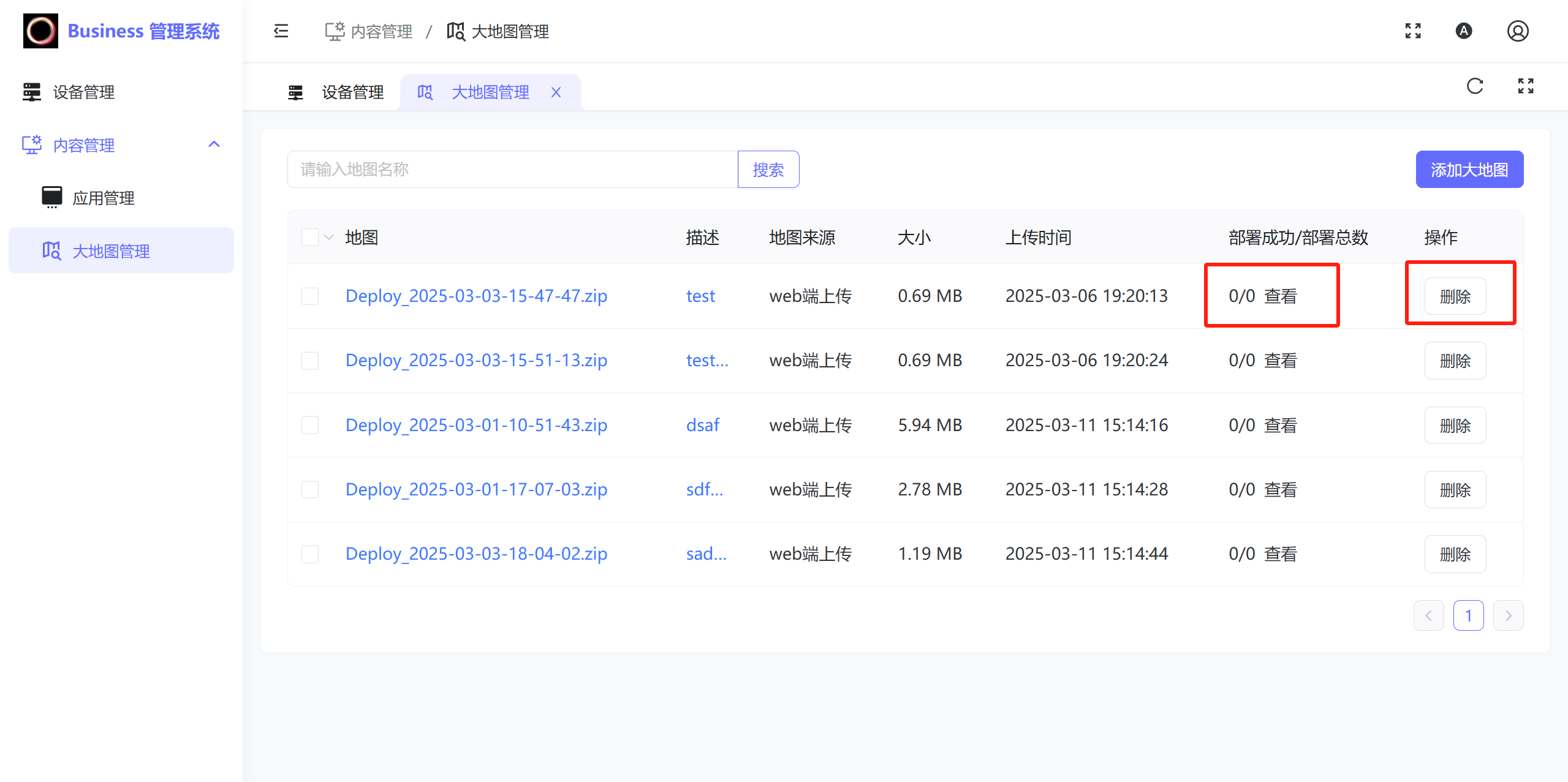1568x782 pixels.
Task: Click the fullscreen icon beside the refresh button
Action: pyautogui.click(x=1525, y=86)
